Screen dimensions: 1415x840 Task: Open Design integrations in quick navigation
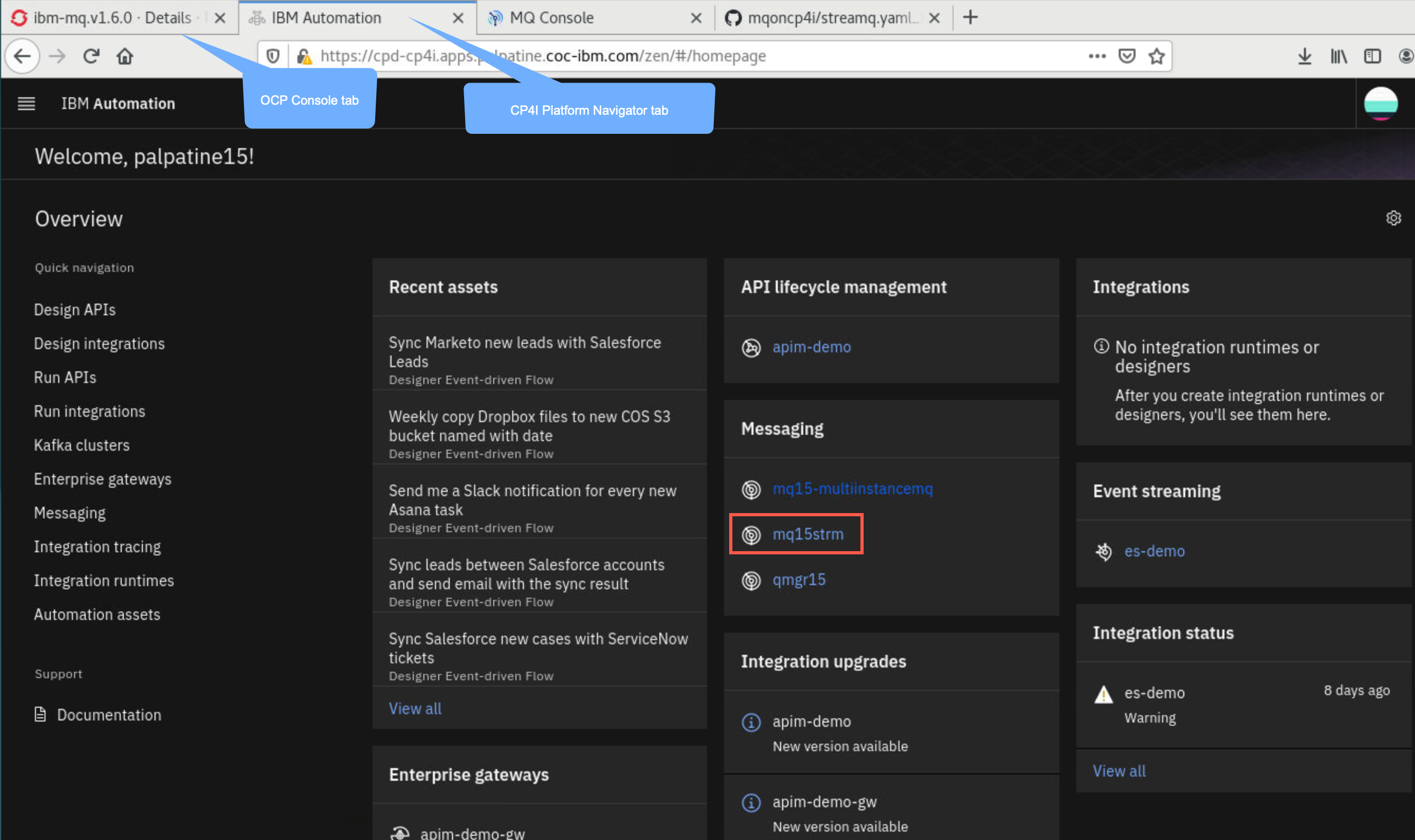click(x=99, y=344)
